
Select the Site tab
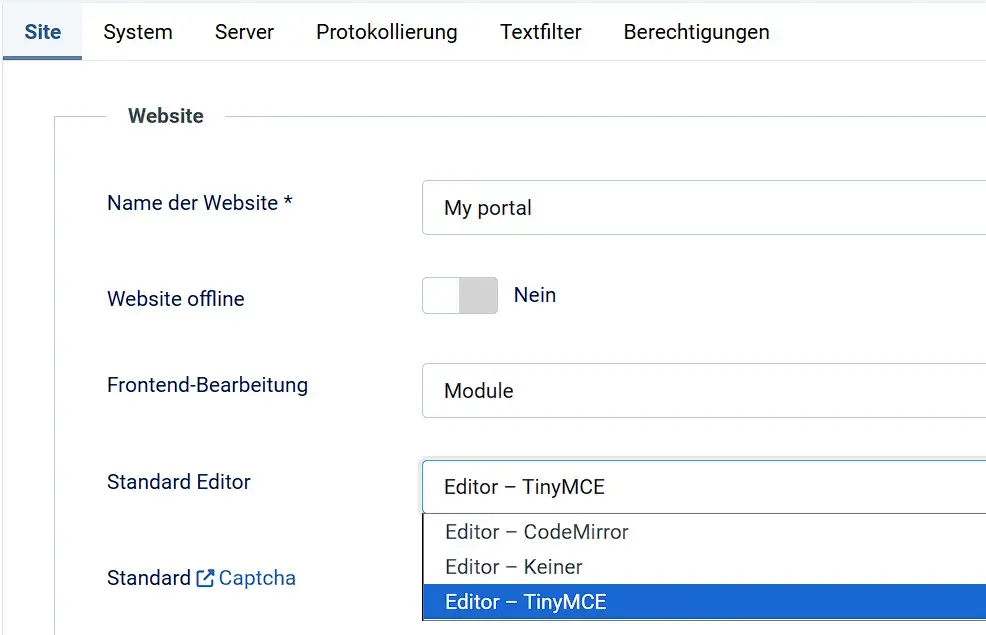pyautogui.click(x=42, y=31)
